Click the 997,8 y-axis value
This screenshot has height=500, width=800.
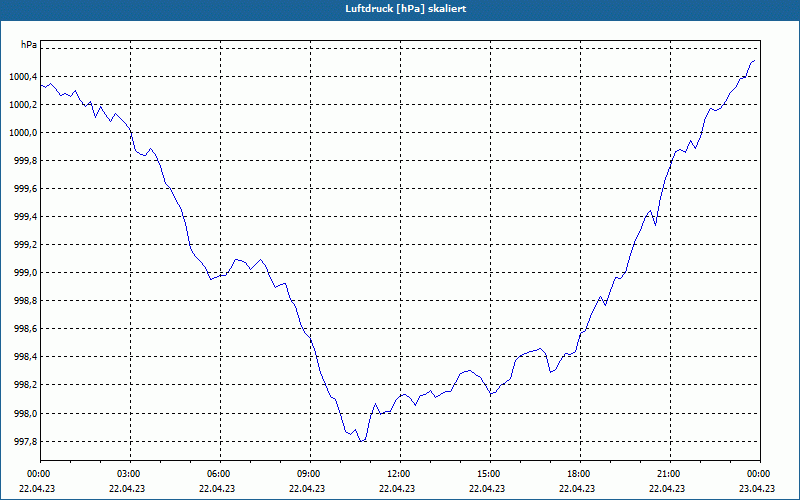tap(26, 442)
